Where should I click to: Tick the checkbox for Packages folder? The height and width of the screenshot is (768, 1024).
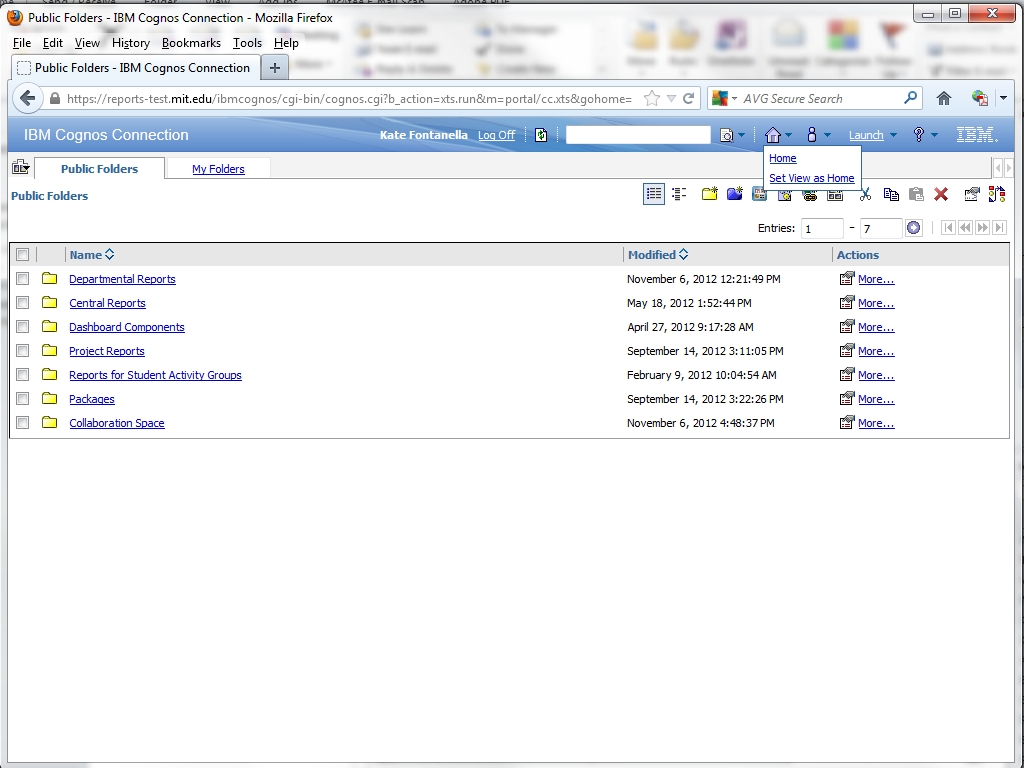coord(23,399)
